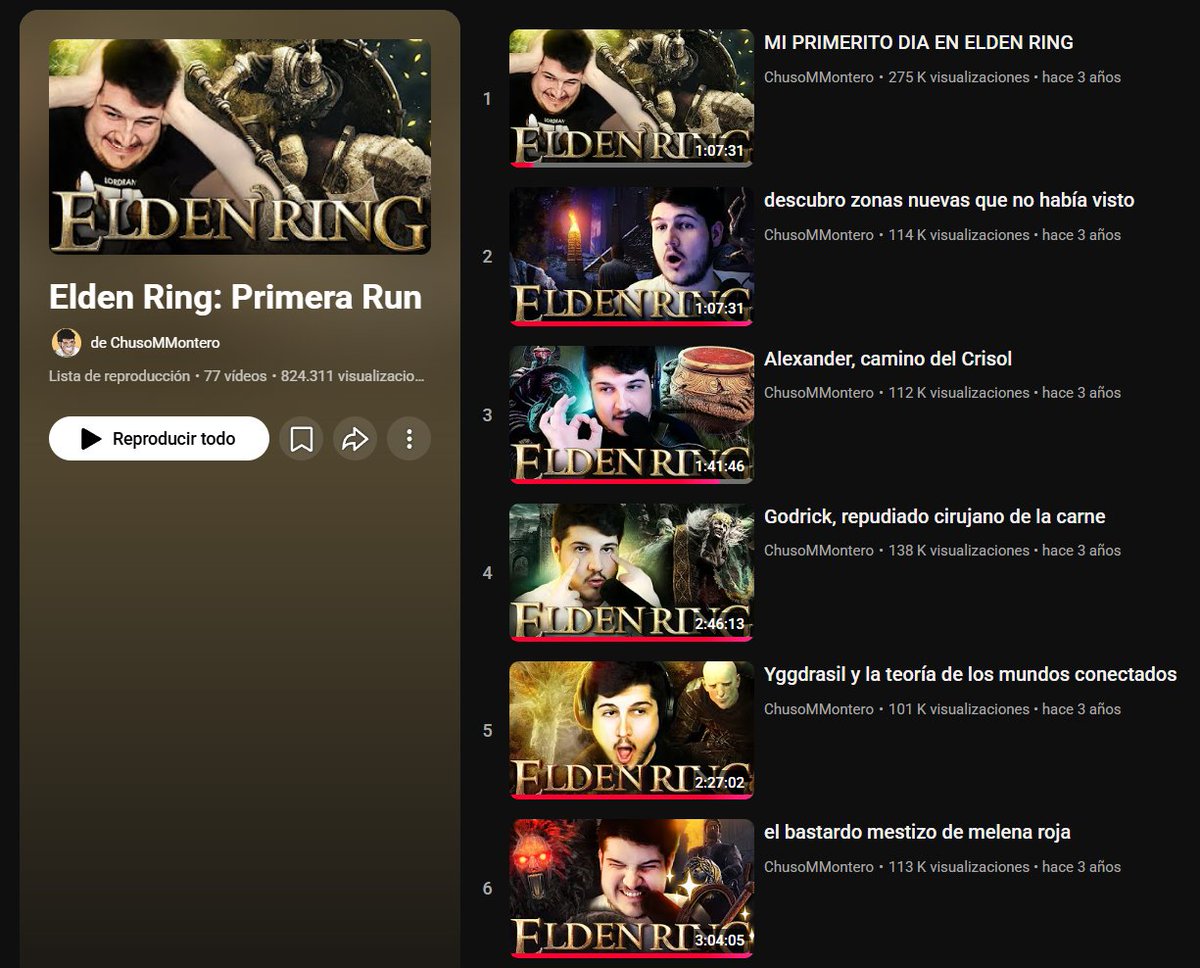Open title 'Alexander, camino del Crisol'

888,359
